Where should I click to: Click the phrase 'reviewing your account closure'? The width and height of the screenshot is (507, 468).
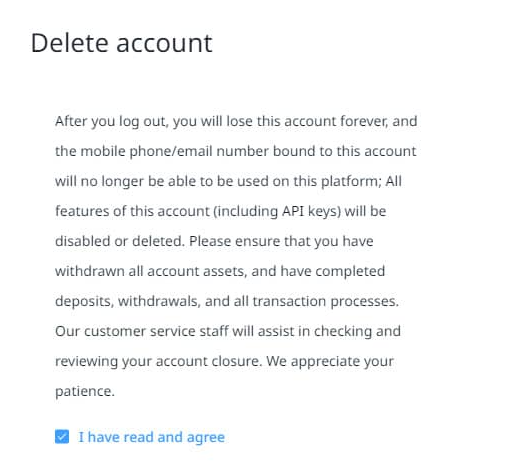[158, 362]
